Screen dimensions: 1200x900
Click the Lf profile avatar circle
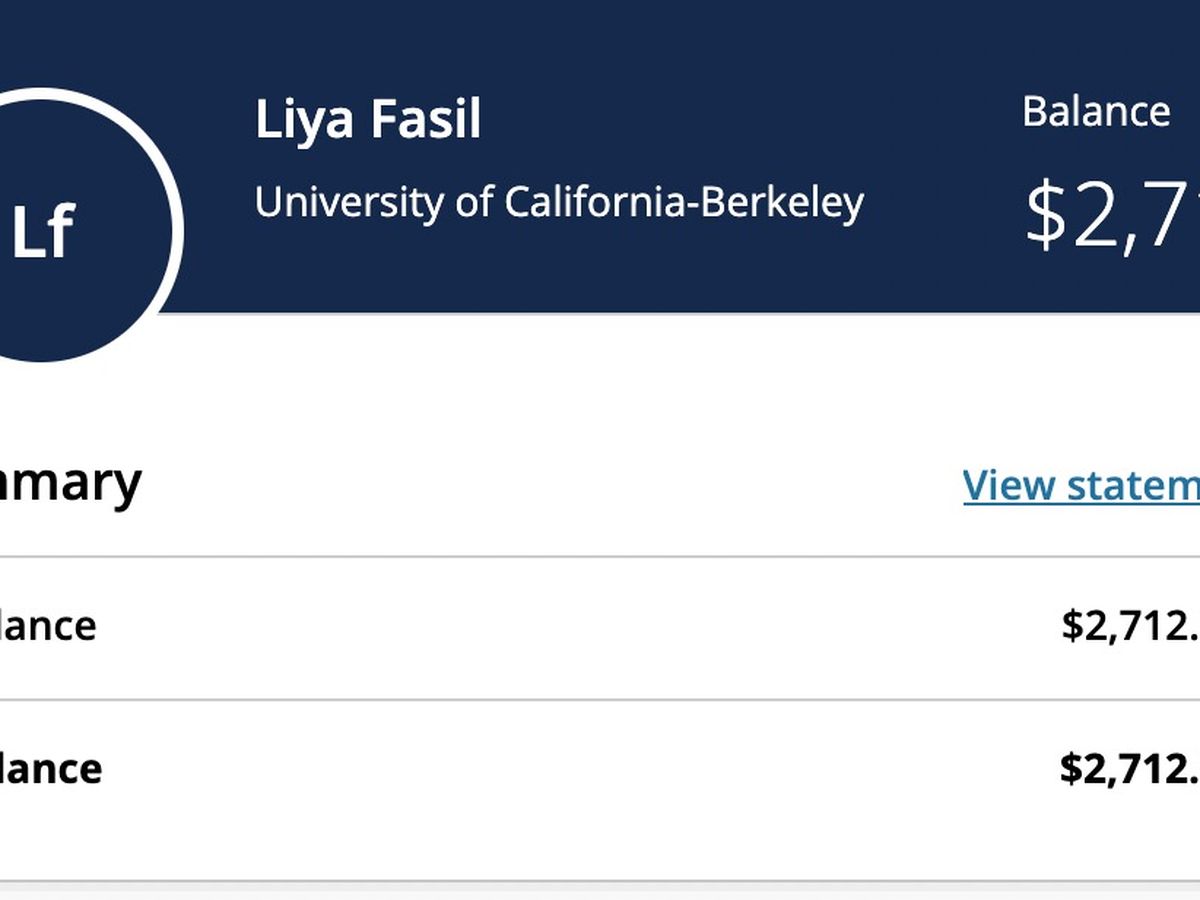click(x=60, y=230)
